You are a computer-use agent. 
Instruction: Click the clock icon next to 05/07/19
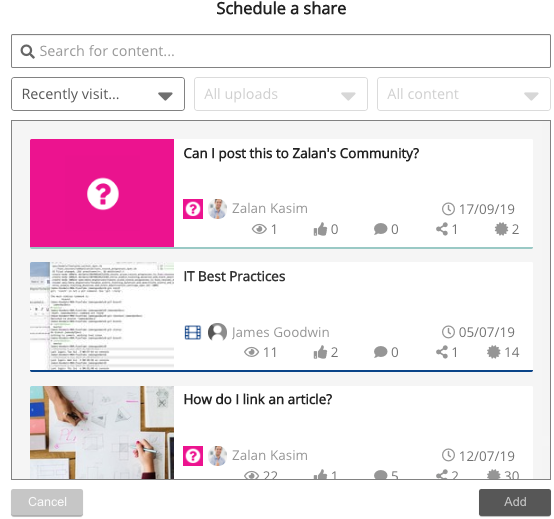pyautogui.click(x=448, y=332)
